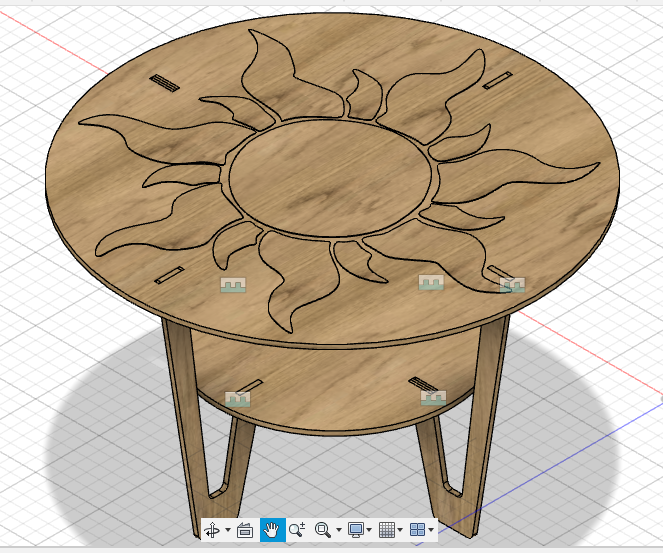Viewport: 663px width, 553px height.
Task: Select joint glyph overlapping the right tabletop slot
Action: click(512, 285)
